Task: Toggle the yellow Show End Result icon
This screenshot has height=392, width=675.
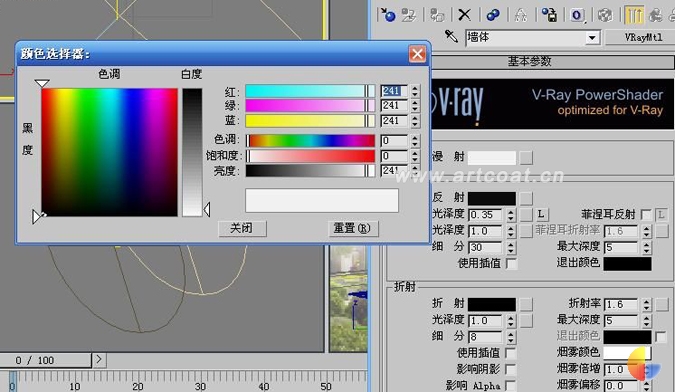Action: tap(634, 15)
